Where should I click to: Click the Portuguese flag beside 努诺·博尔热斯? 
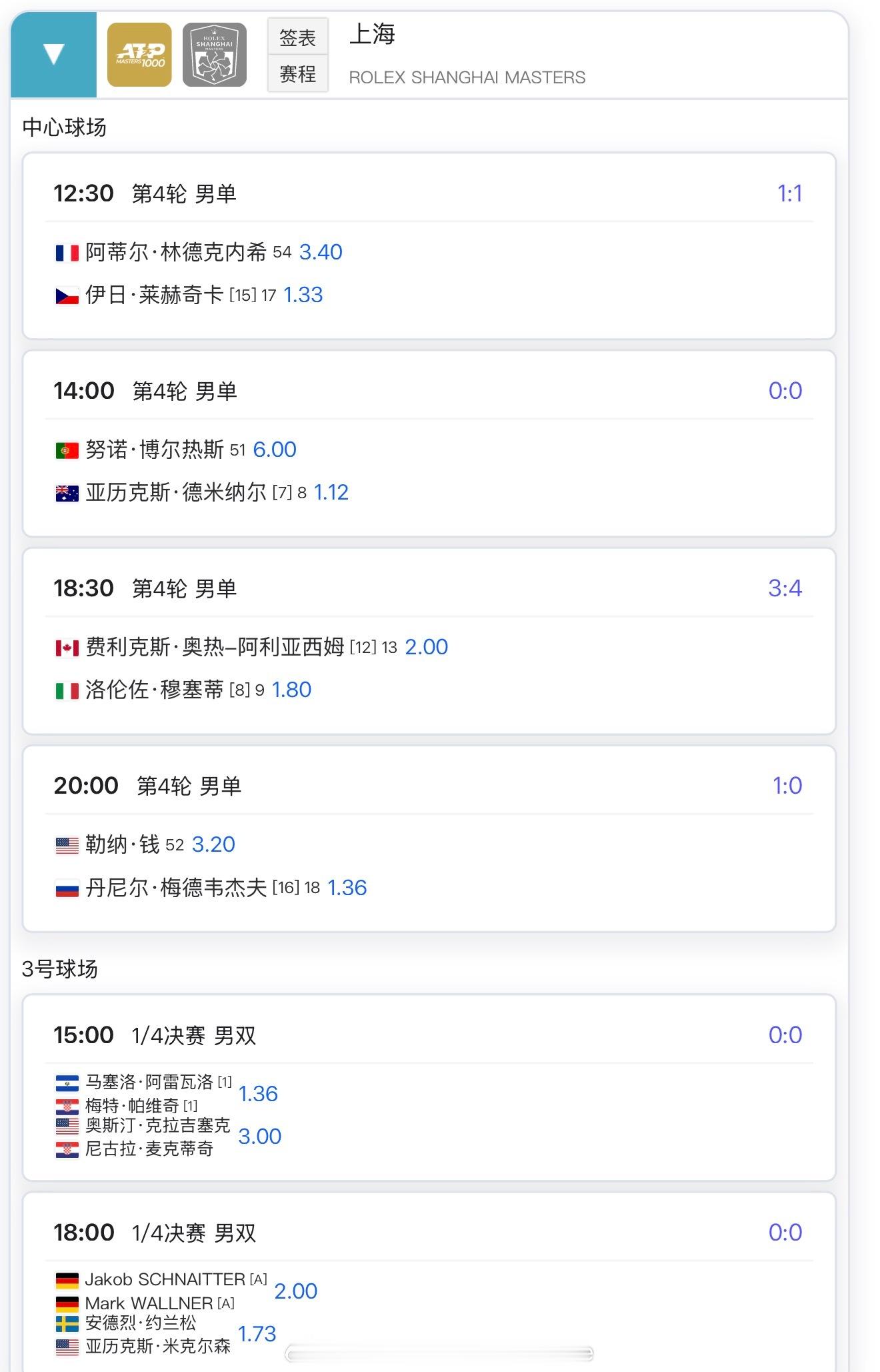67,450
